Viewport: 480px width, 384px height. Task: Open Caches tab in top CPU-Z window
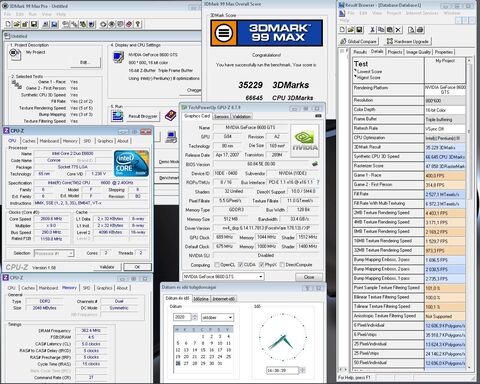[29, 141]
